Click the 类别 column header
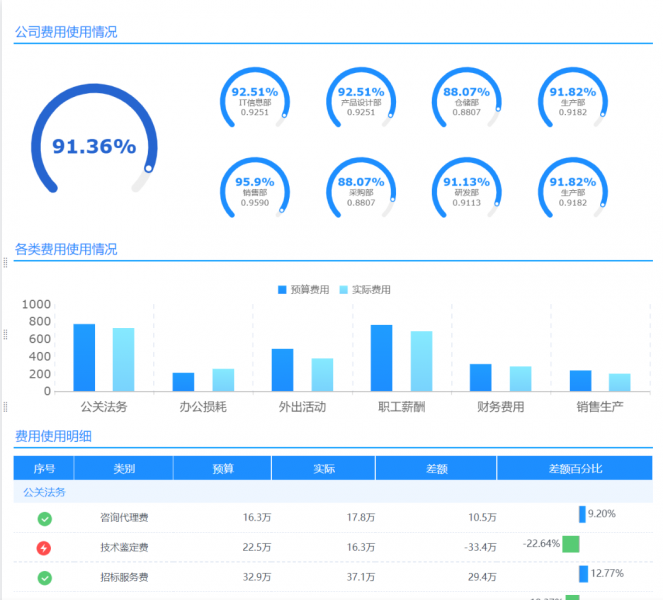The image size is (663, 600). point(123,468)
